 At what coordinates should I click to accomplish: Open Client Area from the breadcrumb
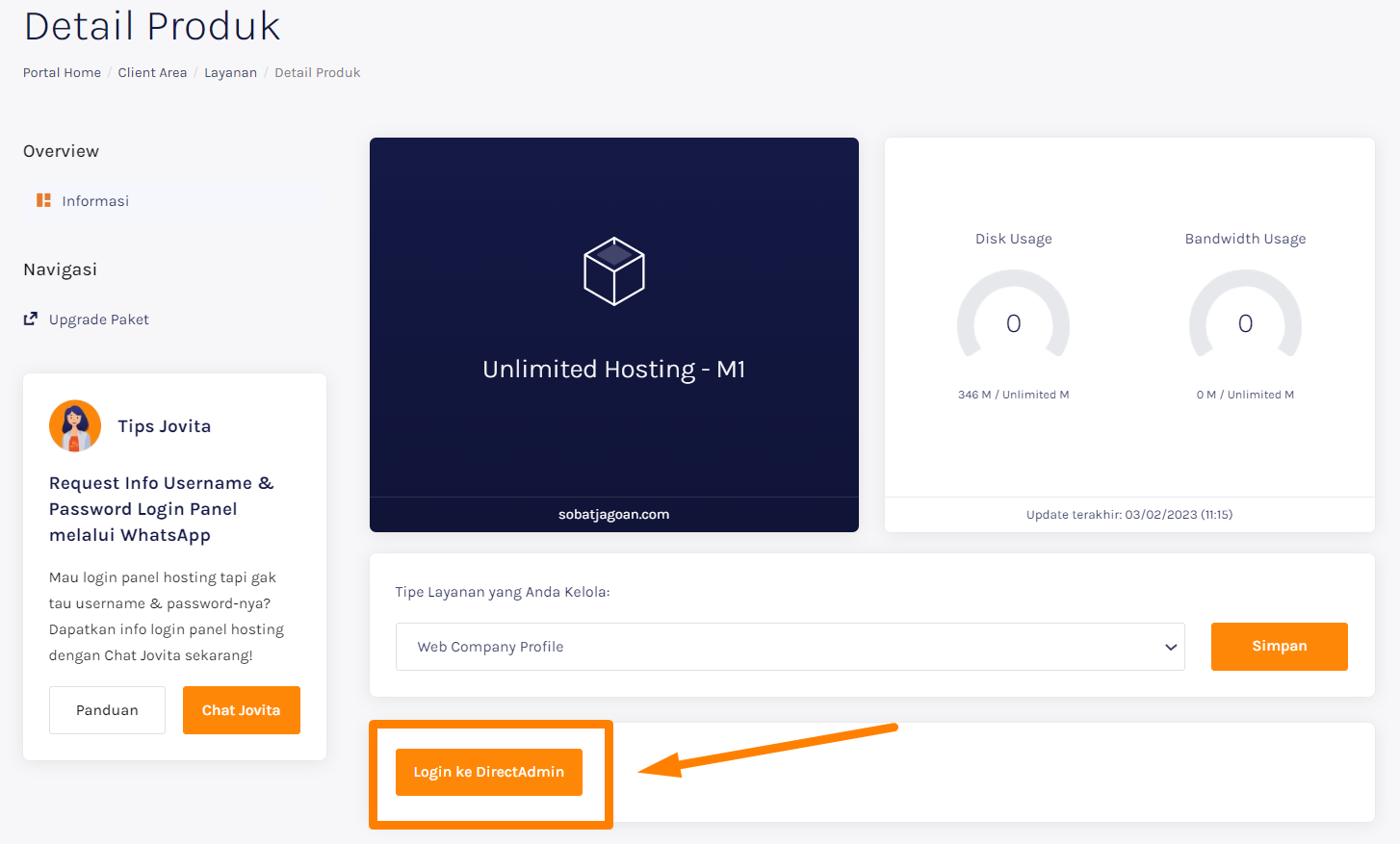click(152, 71)
